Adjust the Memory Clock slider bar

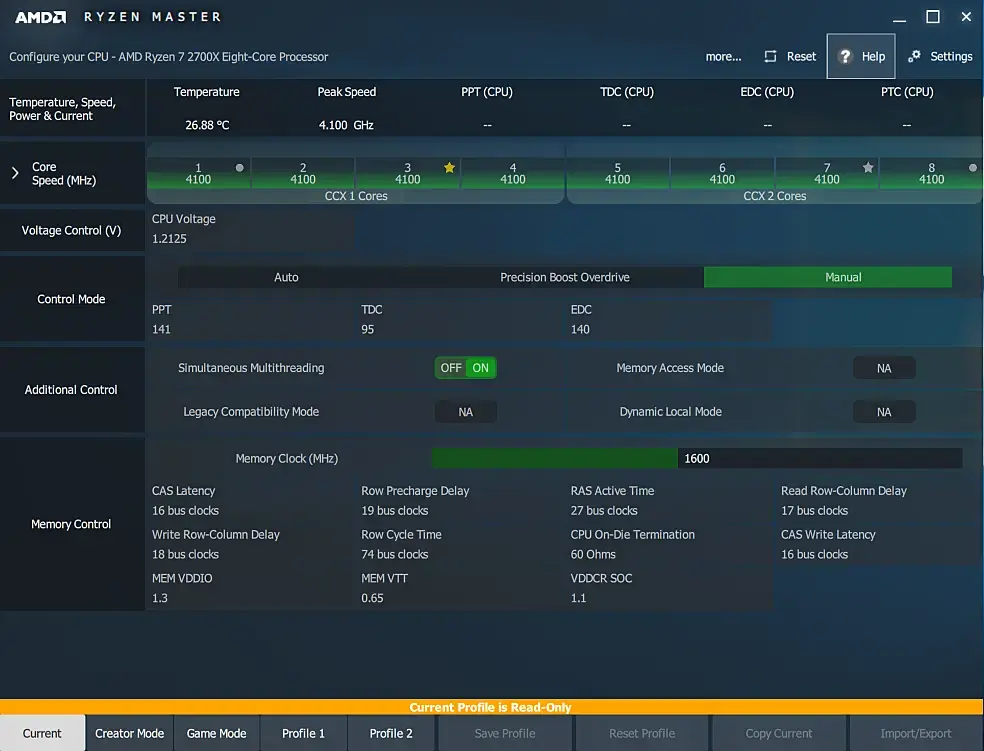(697, 459)
